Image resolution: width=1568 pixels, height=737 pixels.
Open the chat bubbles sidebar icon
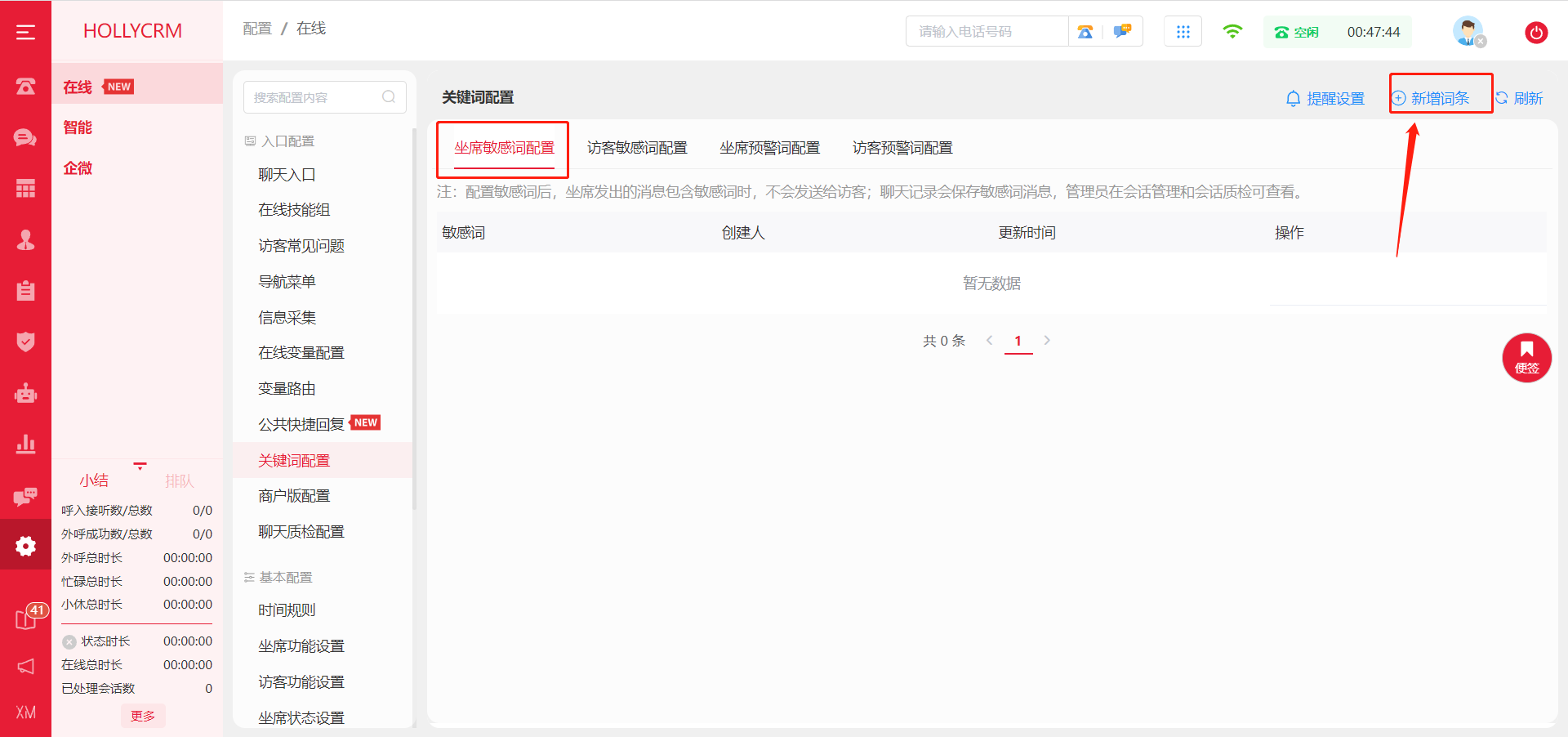(25, 137)
